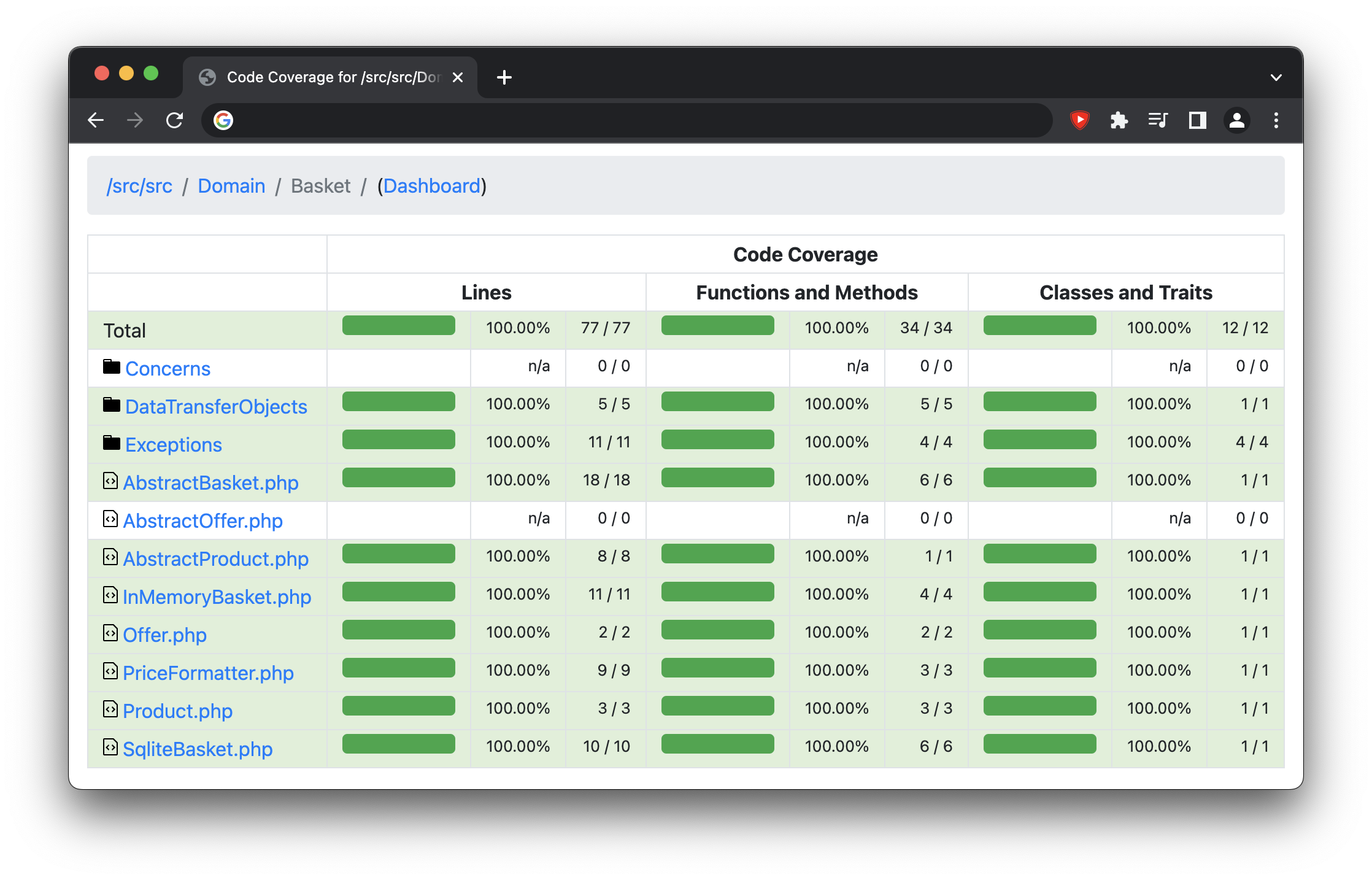1372x880 pixels.
Task: Open InMemoryBasket.php coverage report
Action: click(x=217, y=596)
